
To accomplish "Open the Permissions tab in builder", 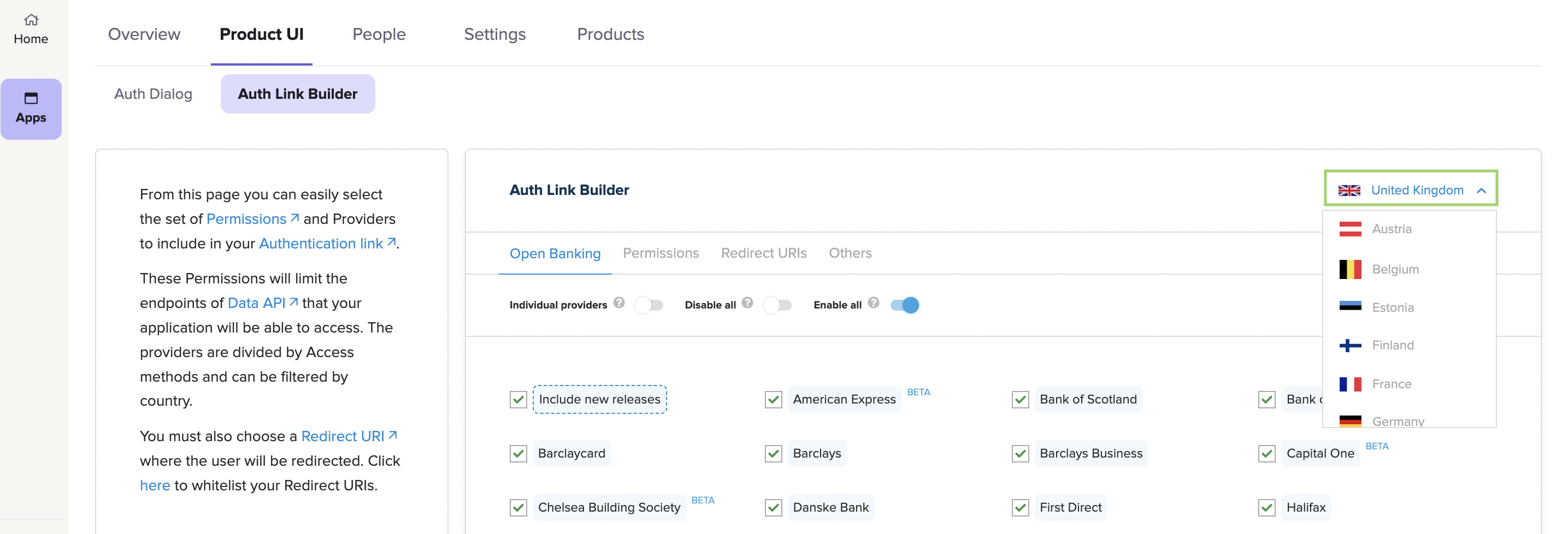I will pos(661,253).
